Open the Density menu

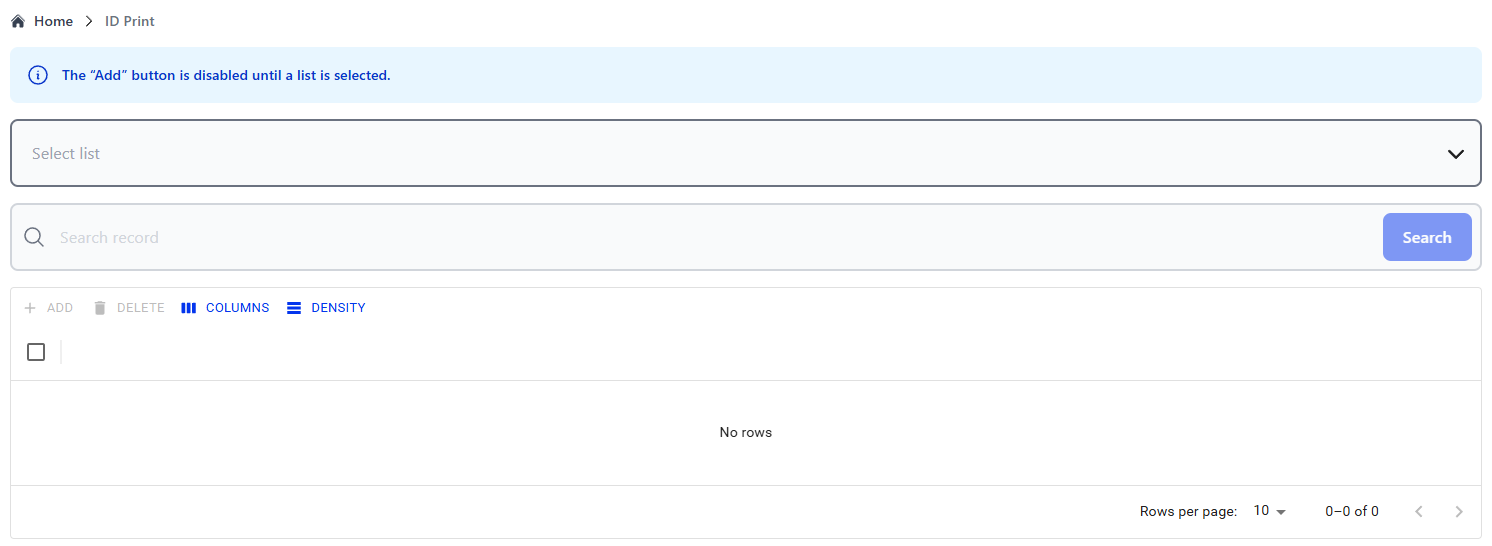coord(326,308)
